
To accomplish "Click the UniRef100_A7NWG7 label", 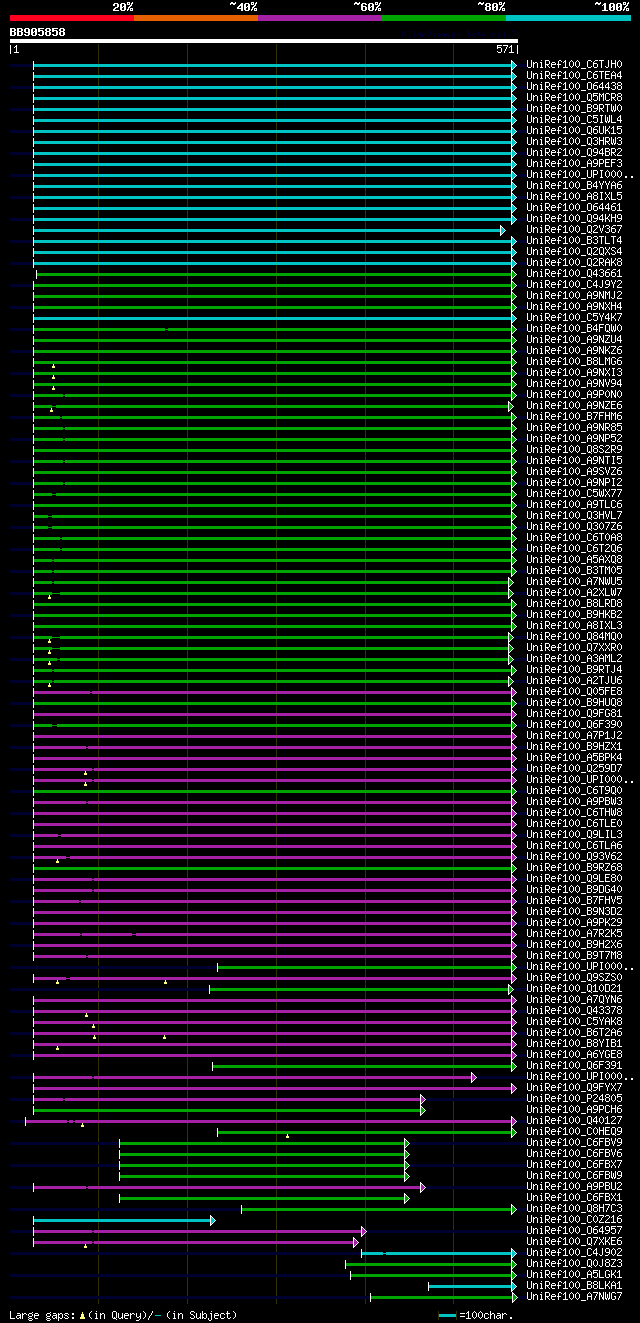I will click(x=574, y=1296).
